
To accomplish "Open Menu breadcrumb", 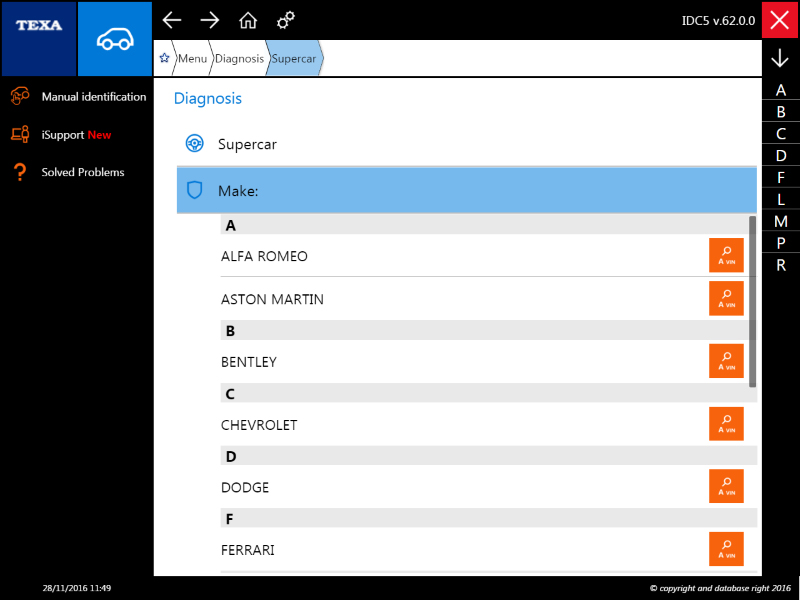I will pos(192,59).
